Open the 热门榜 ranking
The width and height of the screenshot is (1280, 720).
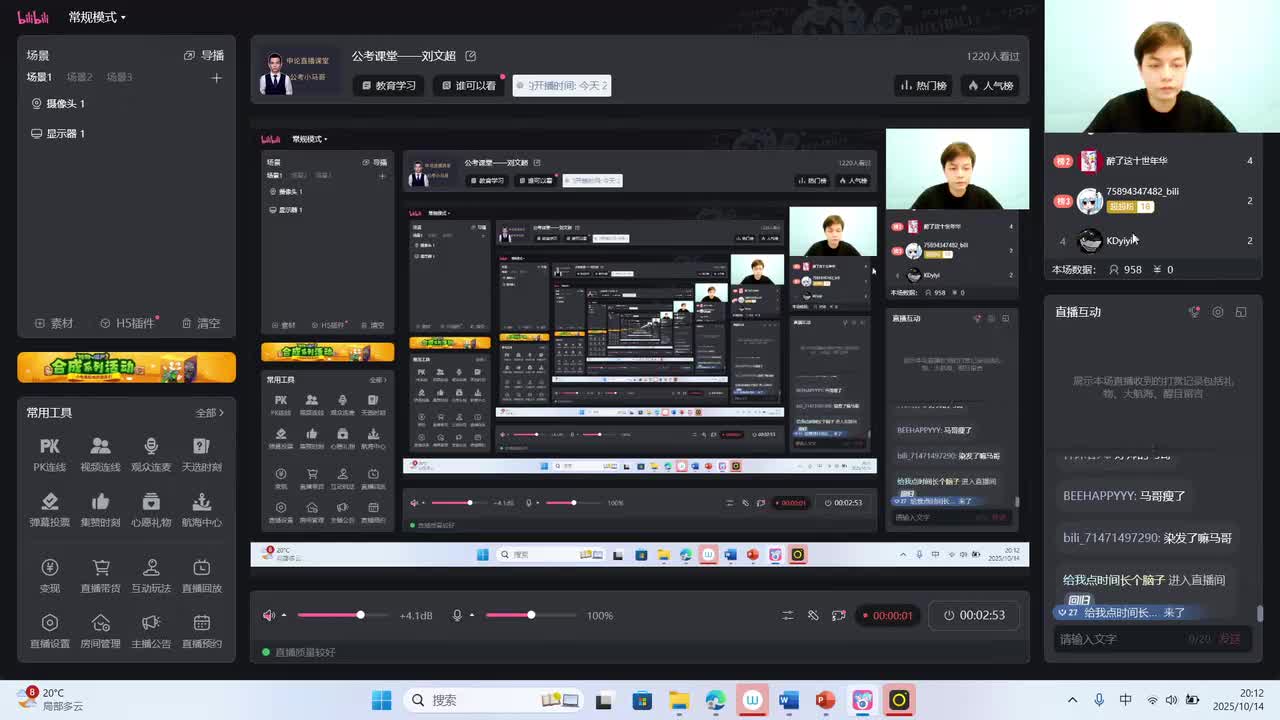[x=923, y=86]
